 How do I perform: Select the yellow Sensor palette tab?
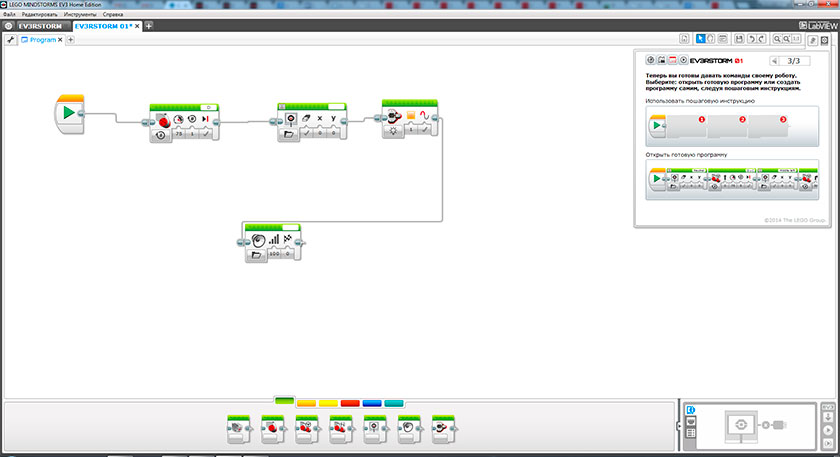tap(328, 403)
